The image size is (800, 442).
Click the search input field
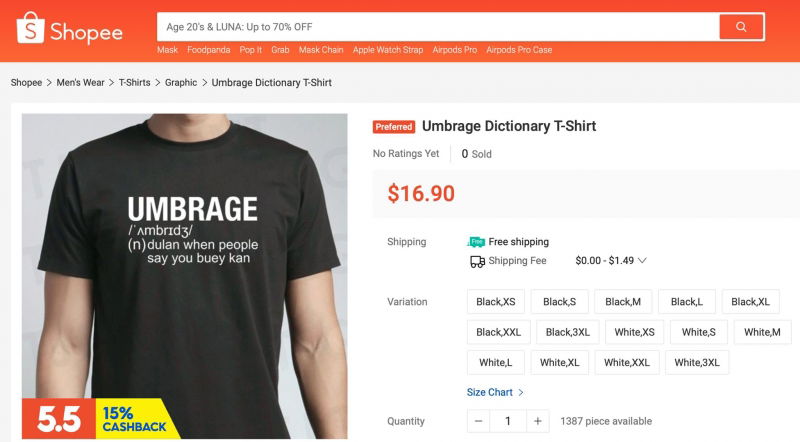pos(437,27)
